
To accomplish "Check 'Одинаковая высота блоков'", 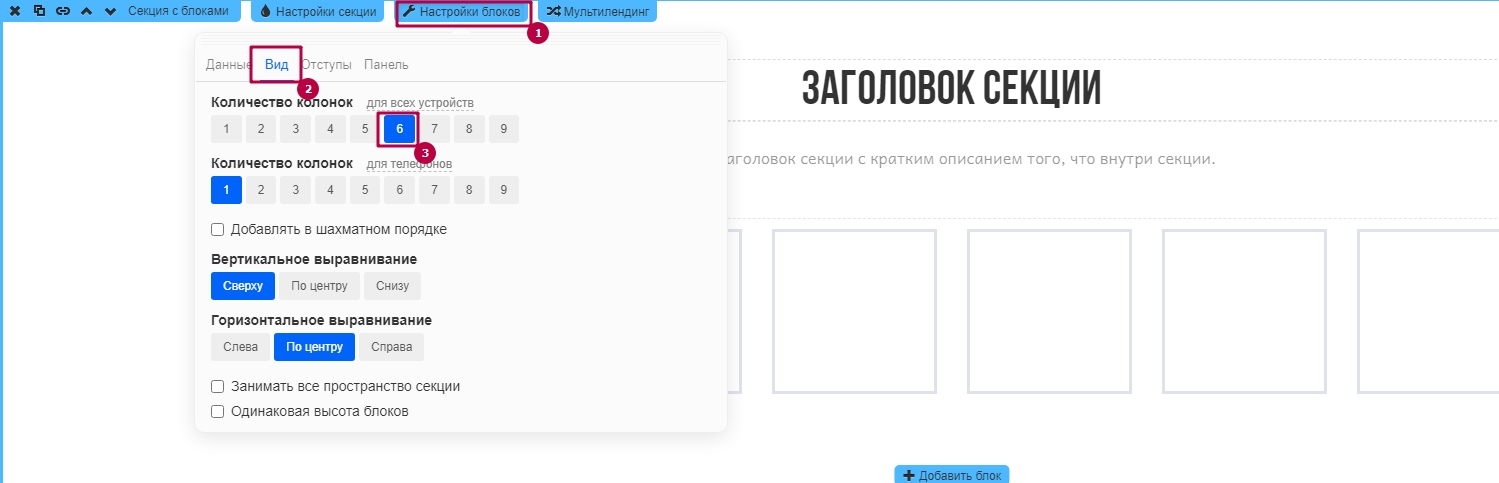I will pos(217,411).
